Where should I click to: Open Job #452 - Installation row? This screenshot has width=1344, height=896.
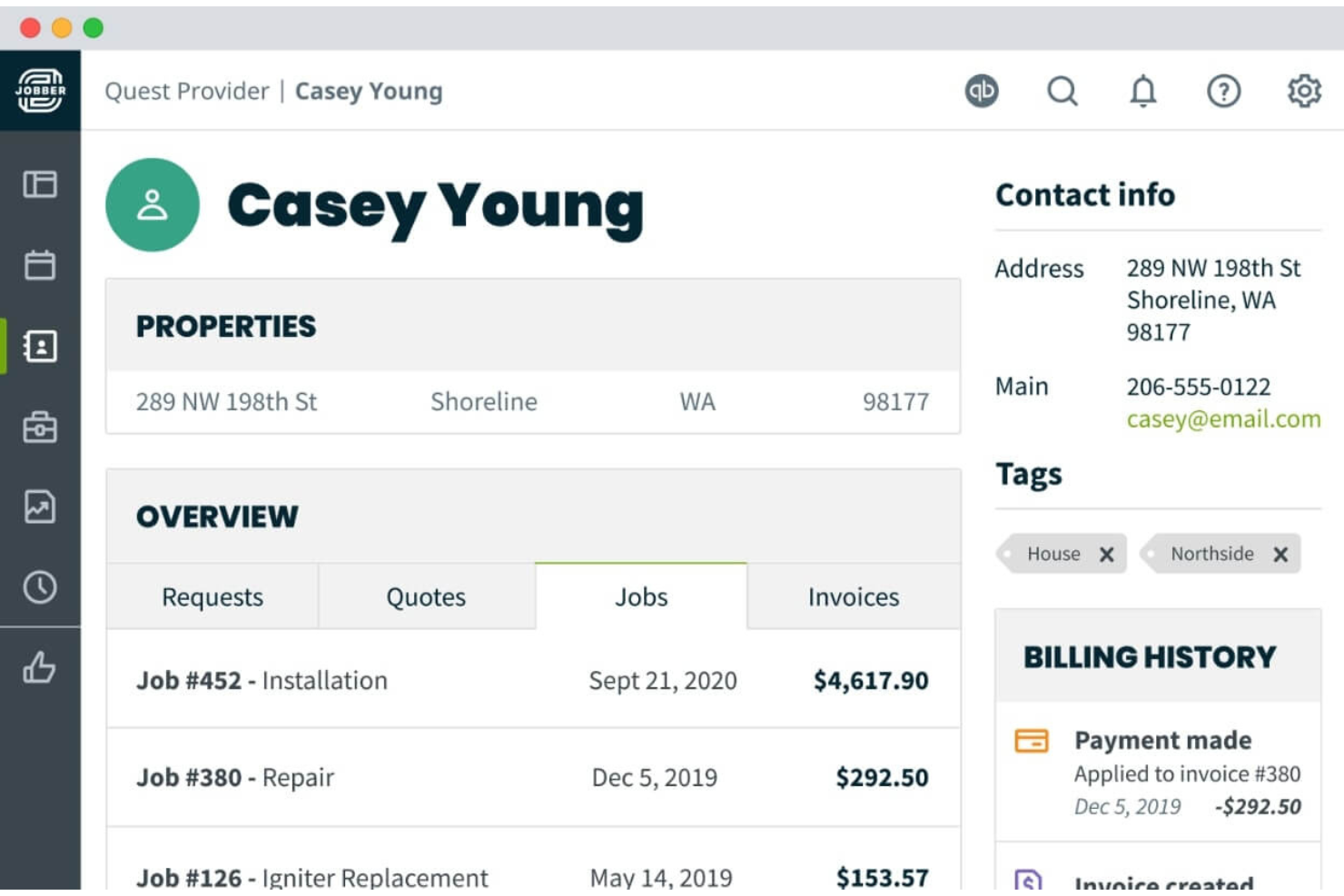click(x=533, y=680)
